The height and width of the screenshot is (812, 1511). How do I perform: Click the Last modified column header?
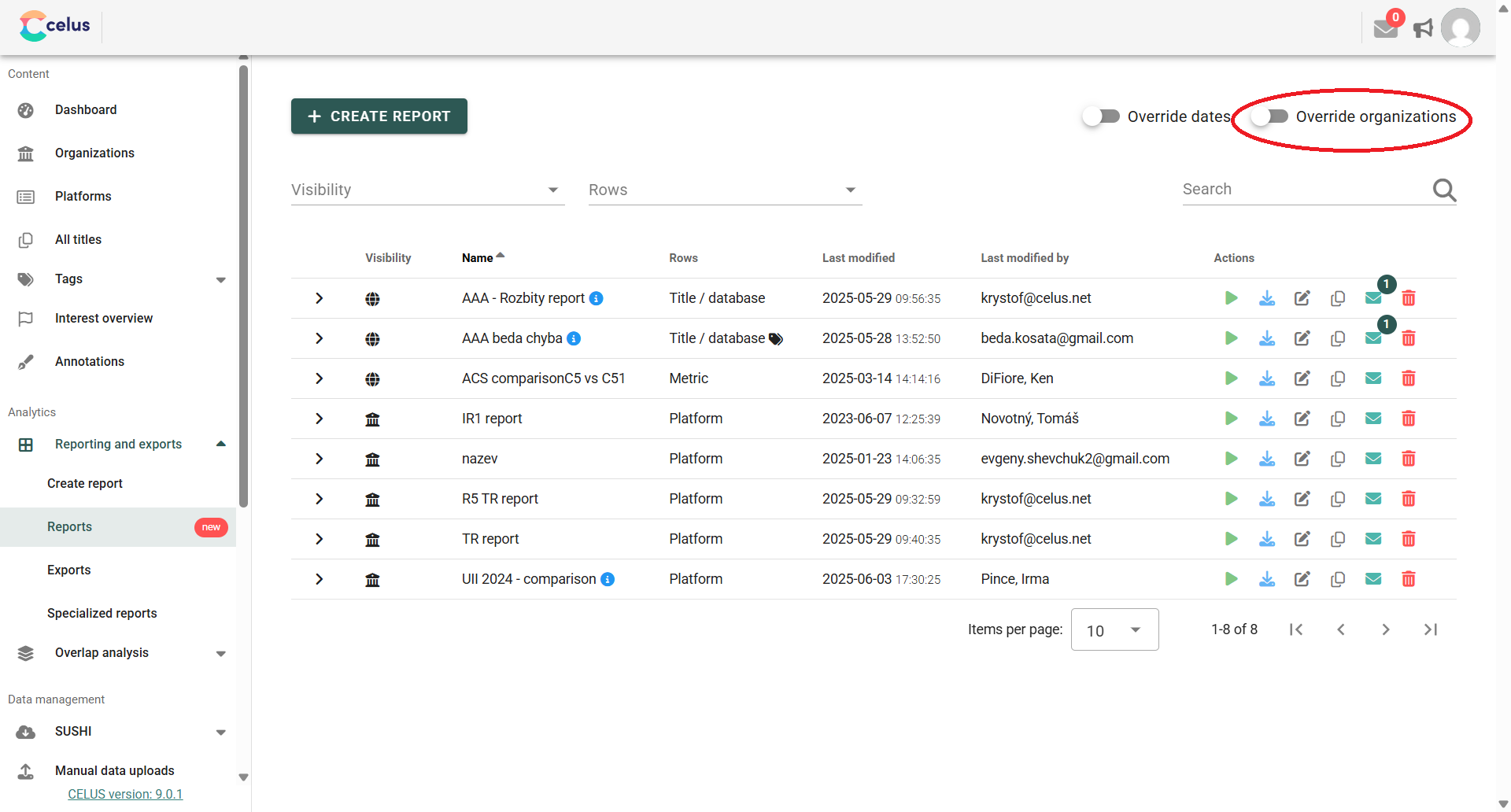click(x=859, y=258)
